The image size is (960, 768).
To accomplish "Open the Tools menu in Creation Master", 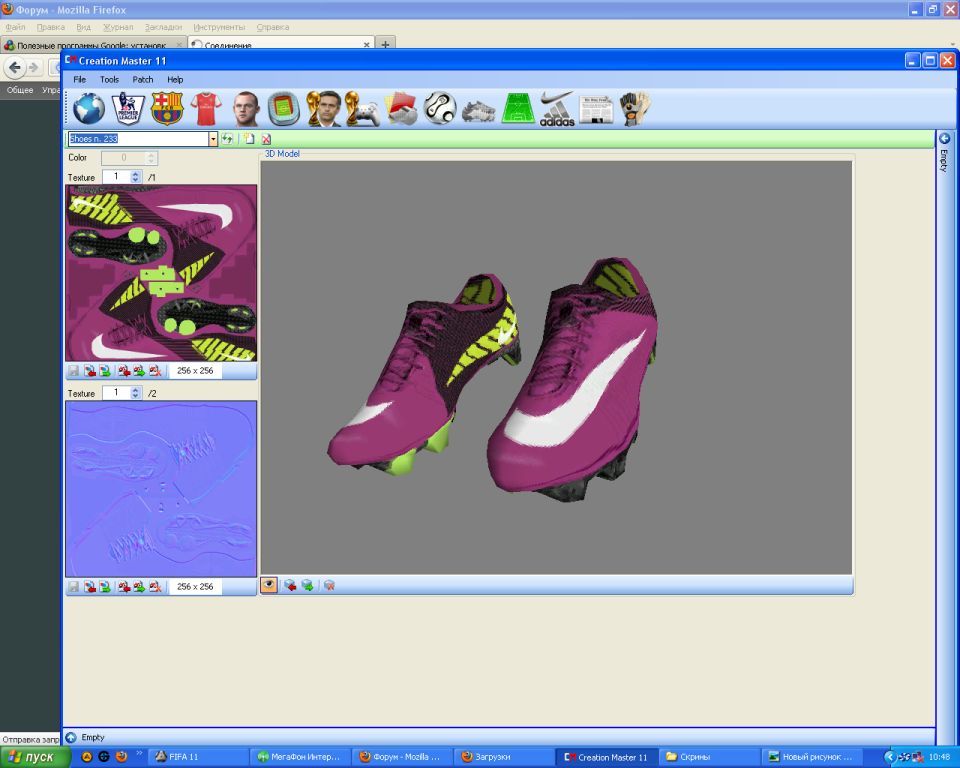I will pyautogui.click(x=109, y=80).
